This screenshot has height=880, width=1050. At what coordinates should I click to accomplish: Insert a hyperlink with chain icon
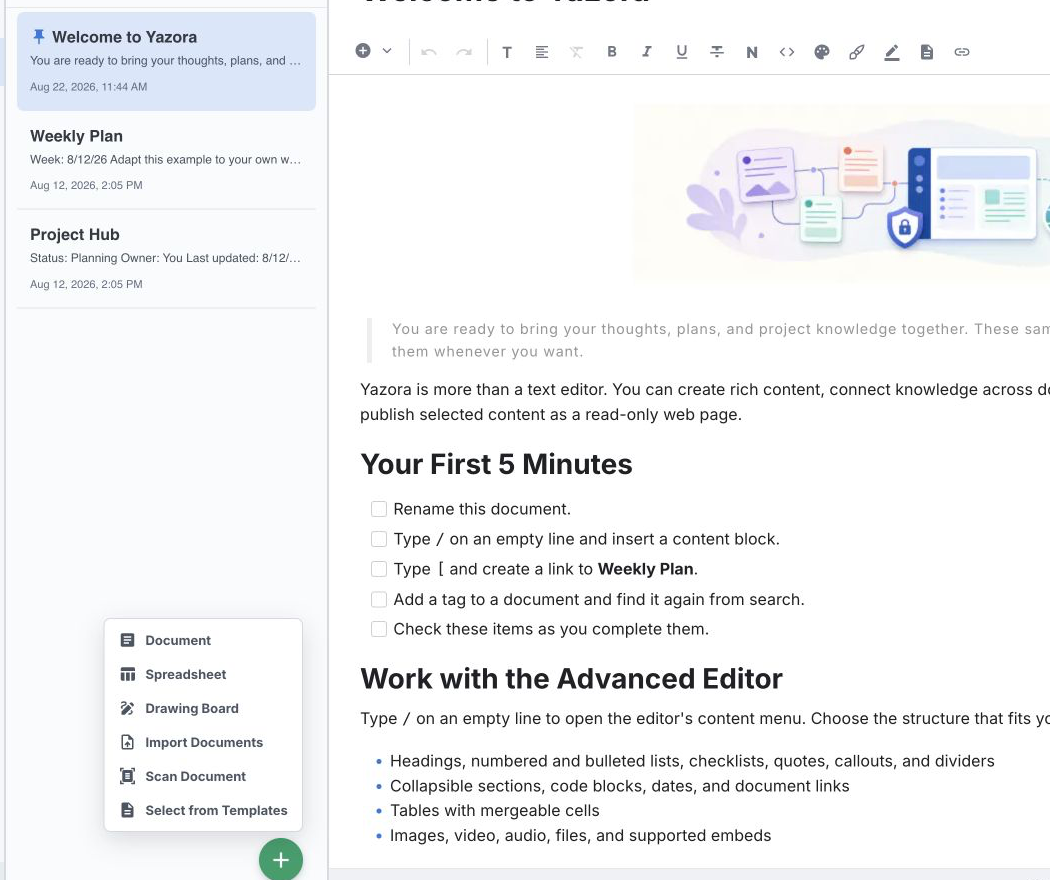(962, 52)
